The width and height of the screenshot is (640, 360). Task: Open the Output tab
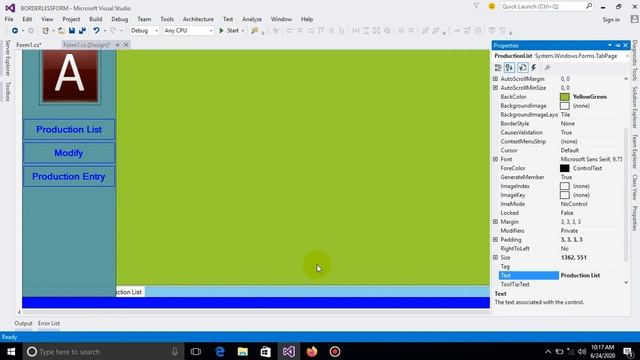[x=23, y=323]
